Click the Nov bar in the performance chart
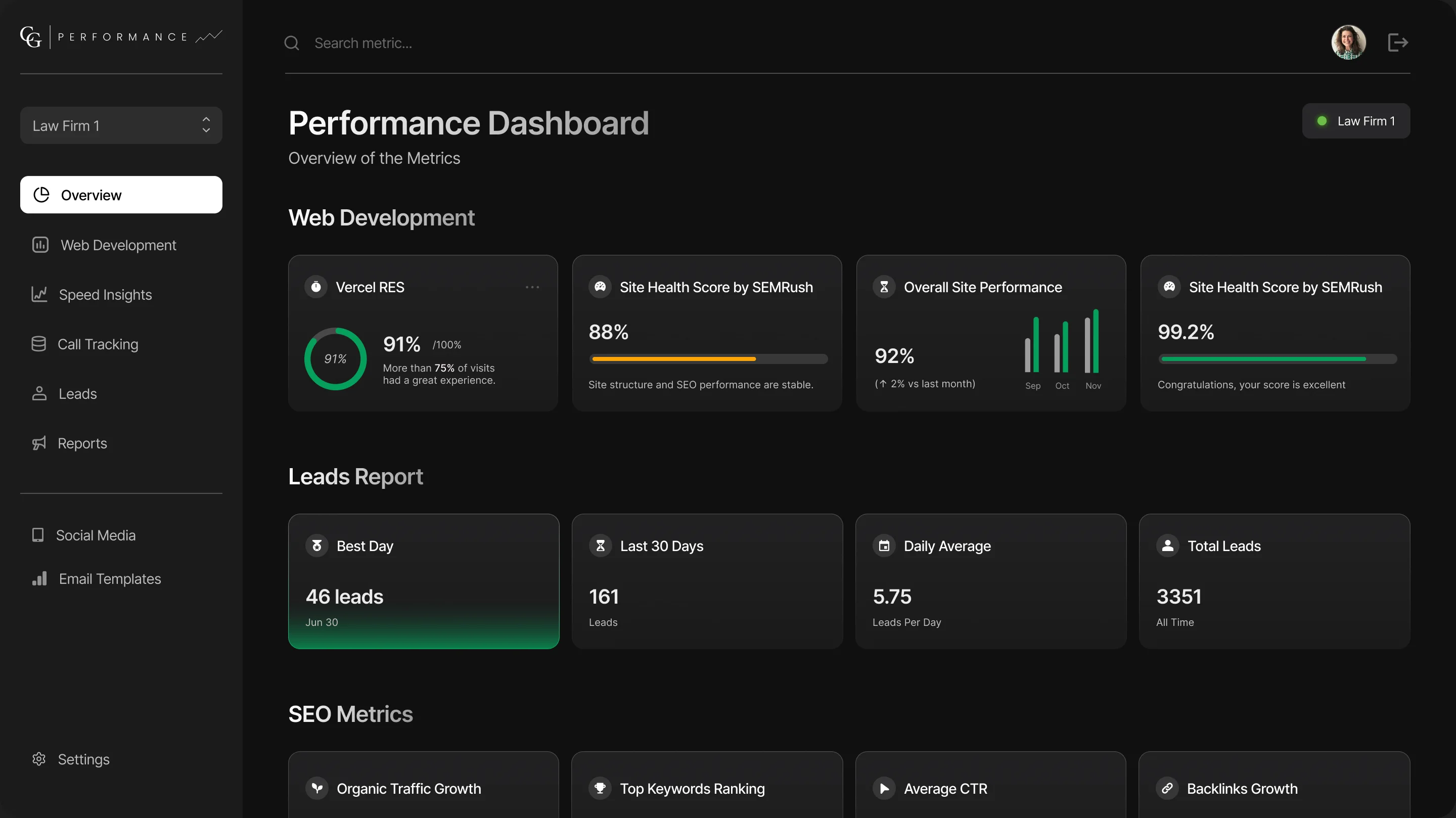The width and height of the screenshot is (1456, 818). 1091,341
